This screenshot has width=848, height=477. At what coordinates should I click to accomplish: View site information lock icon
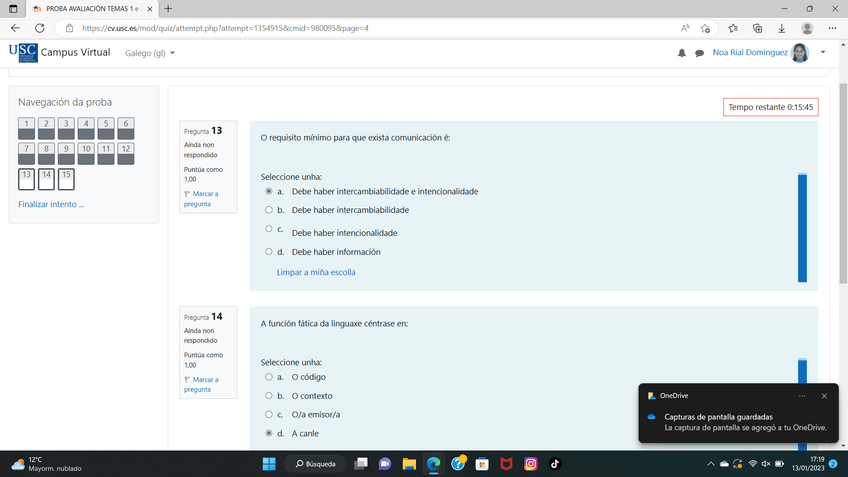coord(69,28)
